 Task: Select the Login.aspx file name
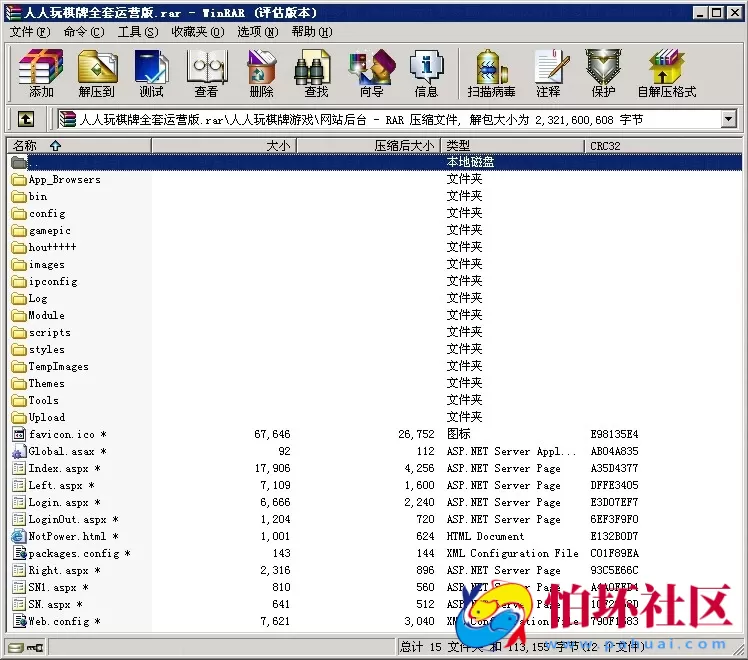pyautogui.click(x=64, y=502)
